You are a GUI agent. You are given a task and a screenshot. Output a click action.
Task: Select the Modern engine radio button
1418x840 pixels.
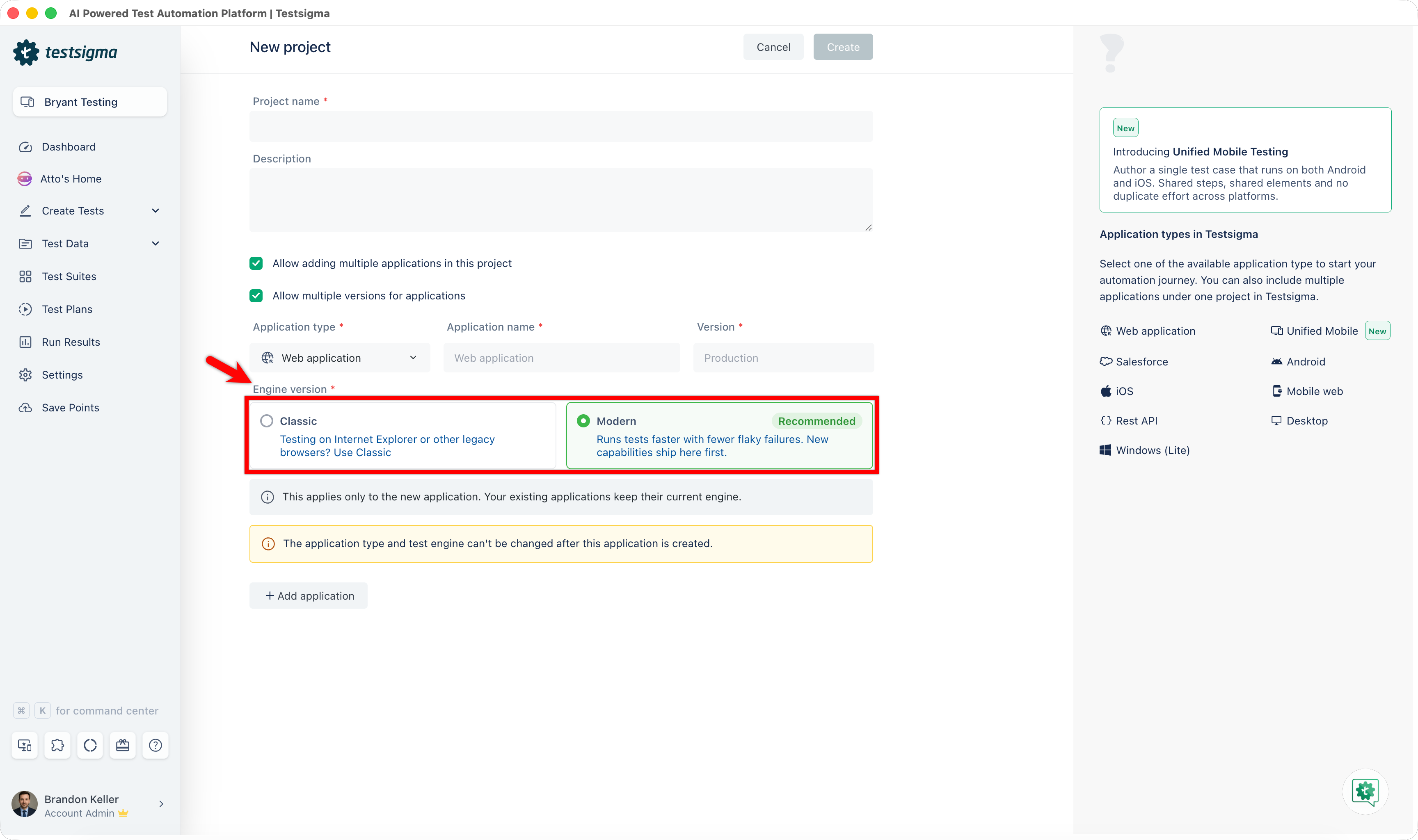pyautogui.click(x=583, y=421)
